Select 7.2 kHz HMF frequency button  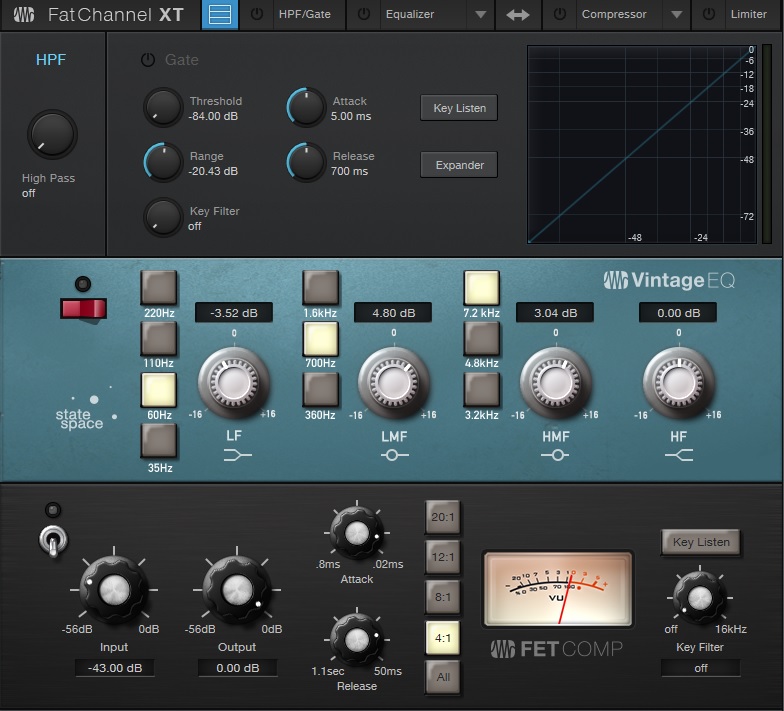(482, 288)
